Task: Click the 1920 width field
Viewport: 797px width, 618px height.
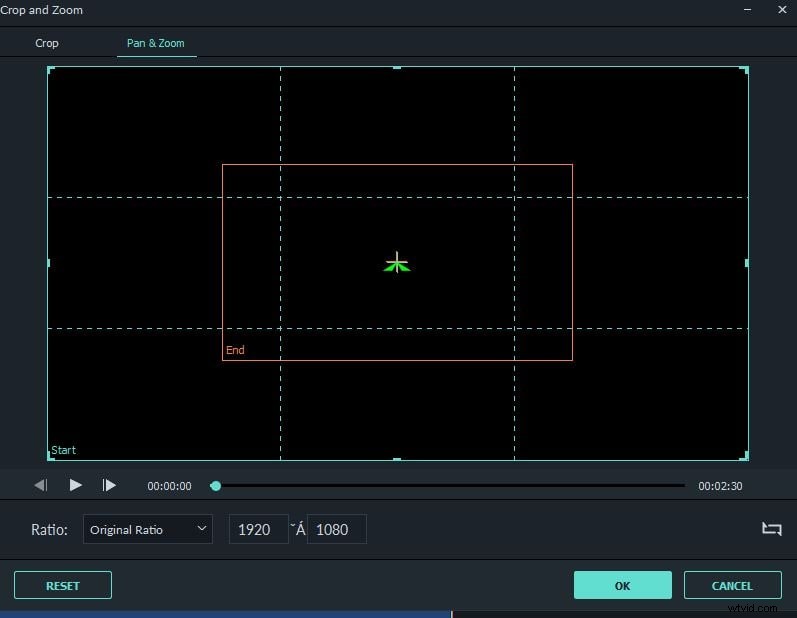Action: click(x=259, y=530)
